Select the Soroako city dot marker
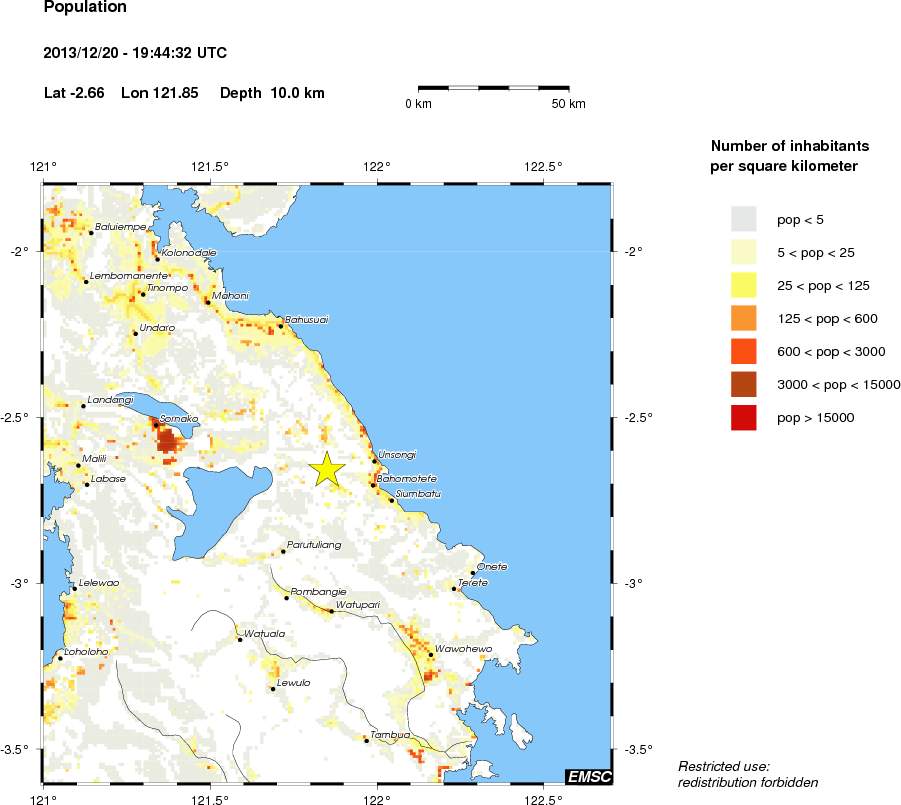 pos(156,424)
